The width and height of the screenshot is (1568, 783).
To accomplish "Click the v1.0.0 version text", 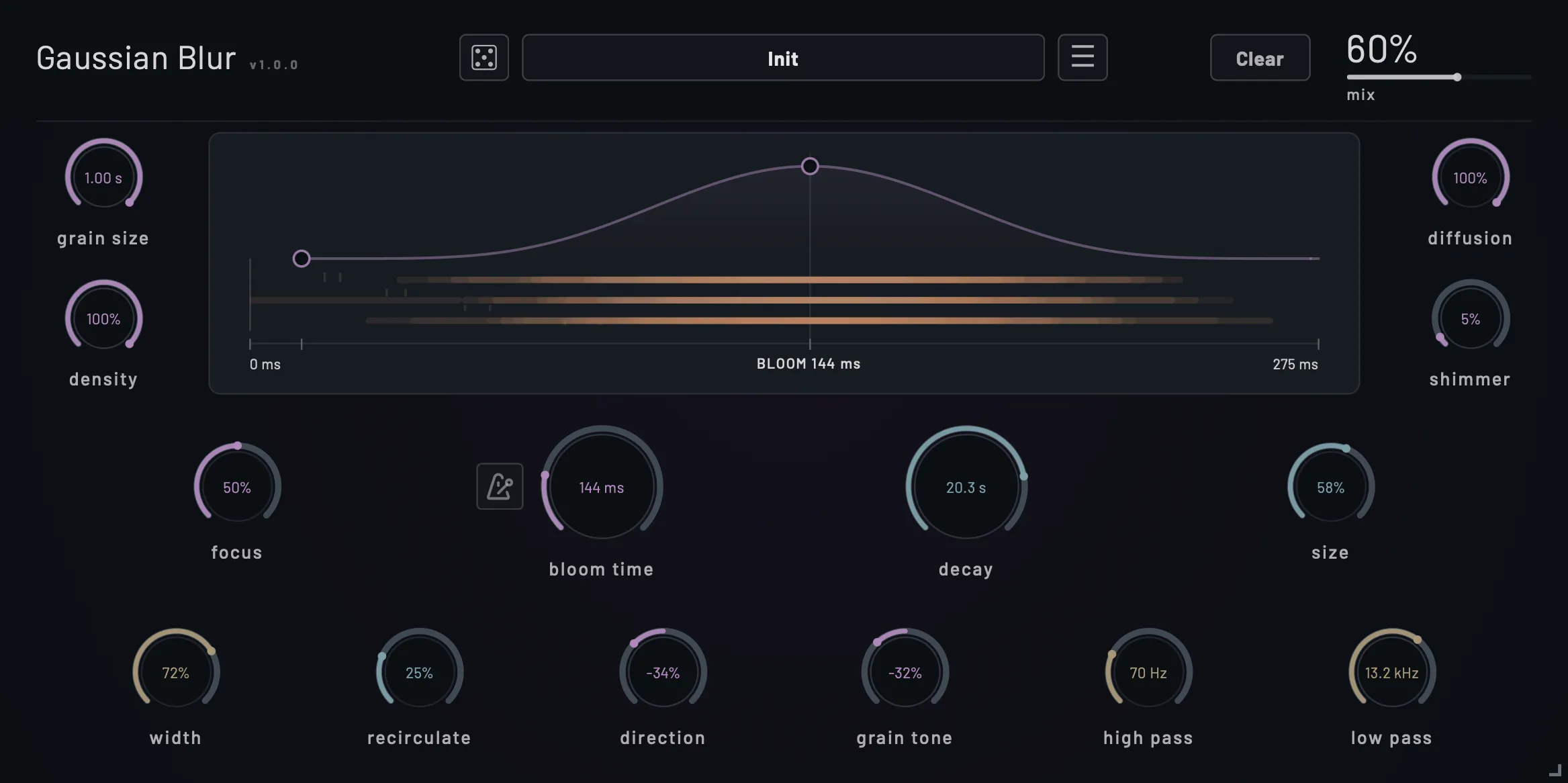I will [274, 65].
